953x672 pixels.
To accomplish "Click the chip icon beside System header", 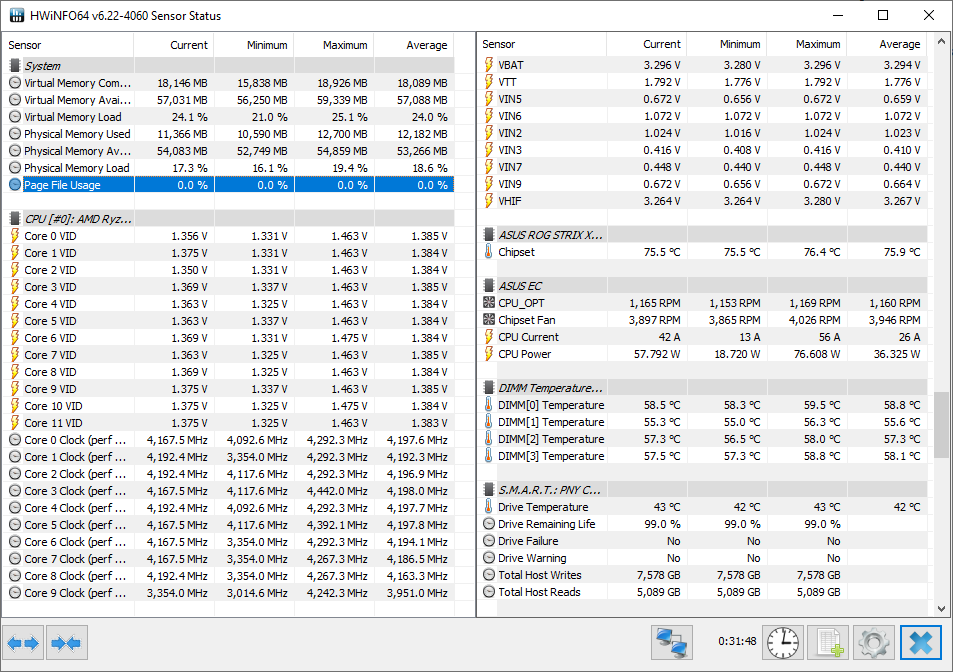I will (15, 66).
